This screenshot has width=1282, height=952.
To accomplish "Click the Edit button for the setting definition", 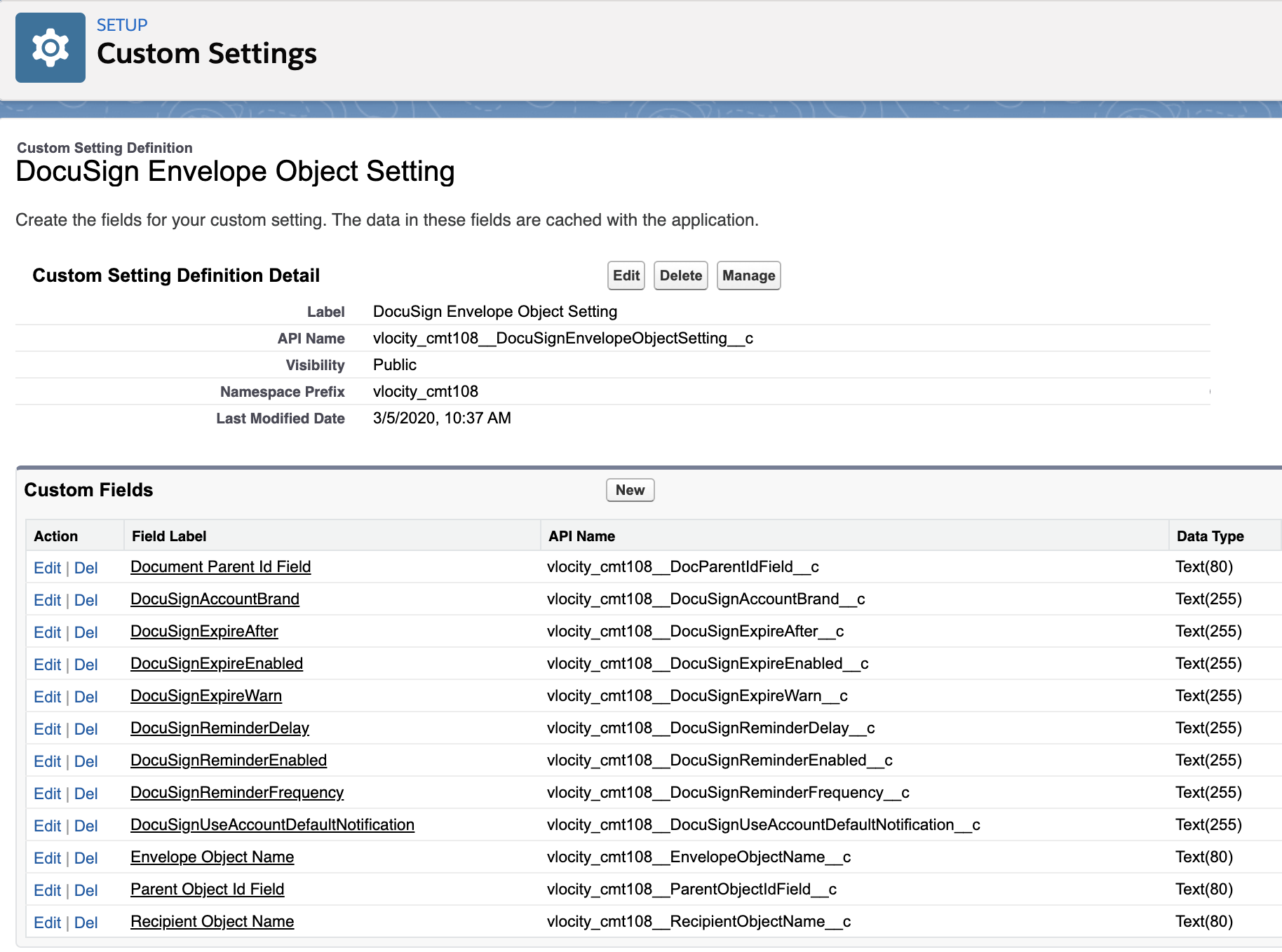I will (x=626, y=276).
